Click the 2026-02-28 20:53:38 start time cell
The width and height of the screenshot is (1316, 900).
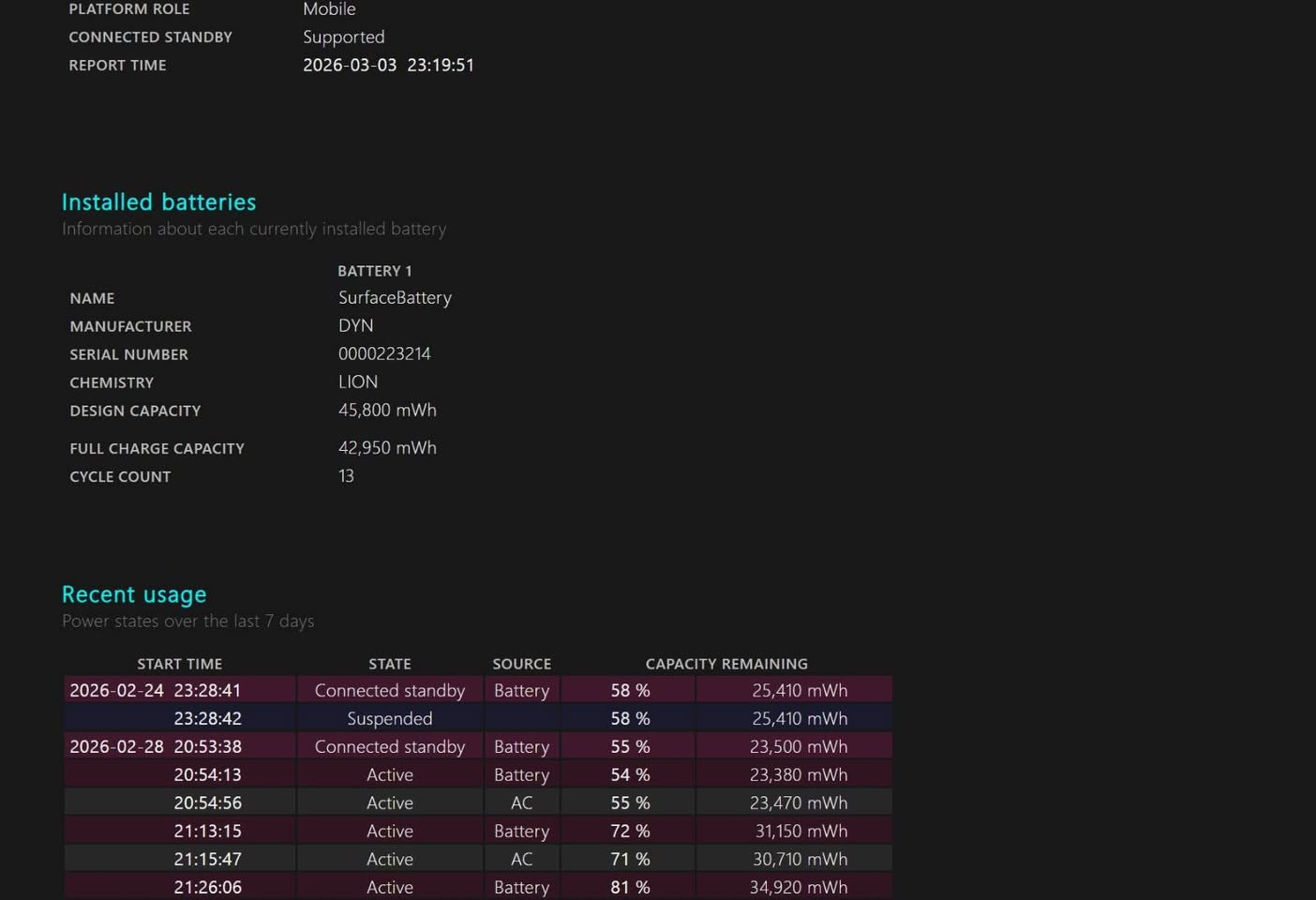click(x=156, y=747)
